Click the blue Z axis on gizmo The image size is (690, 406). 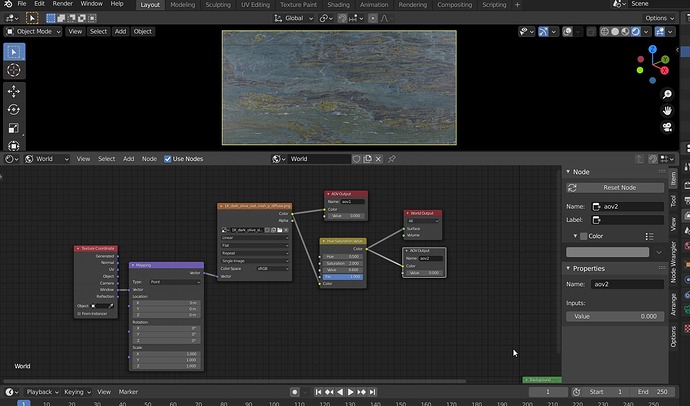coord(653,49)
